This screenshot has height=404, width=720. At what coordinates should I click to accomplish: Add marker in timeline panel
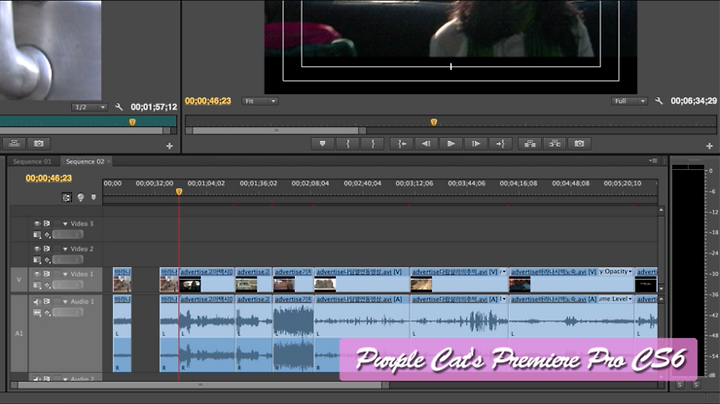coord(94,197)
